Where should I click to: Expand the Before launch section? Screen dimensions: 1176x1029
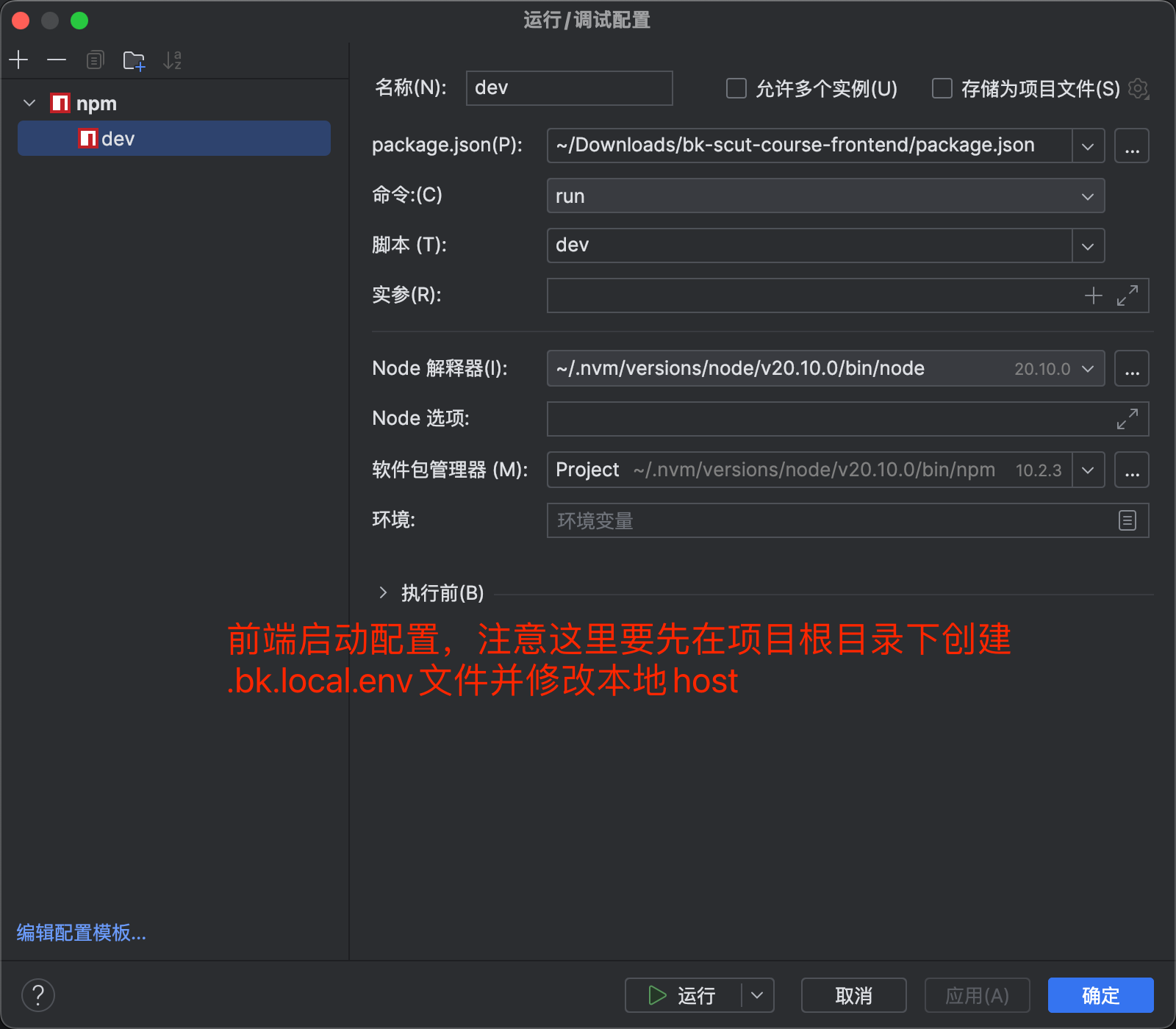tap(383, 592)
